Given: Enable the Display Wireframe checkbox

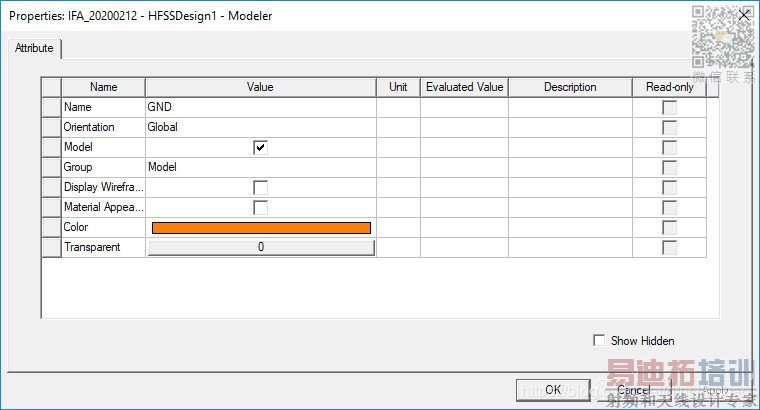Looking at the screenshot, I should click(x=260, y=187).
